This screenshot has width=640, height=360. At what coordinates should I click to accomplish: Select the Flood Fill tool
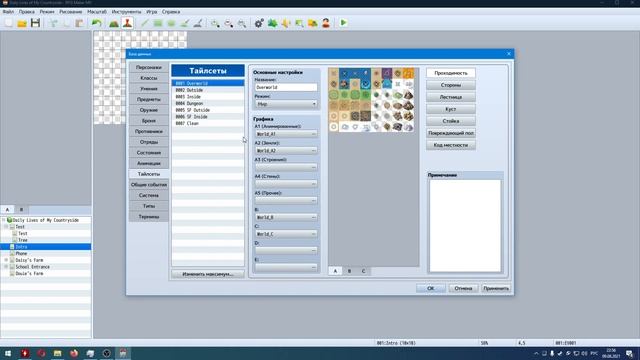(x=184, y=23)
